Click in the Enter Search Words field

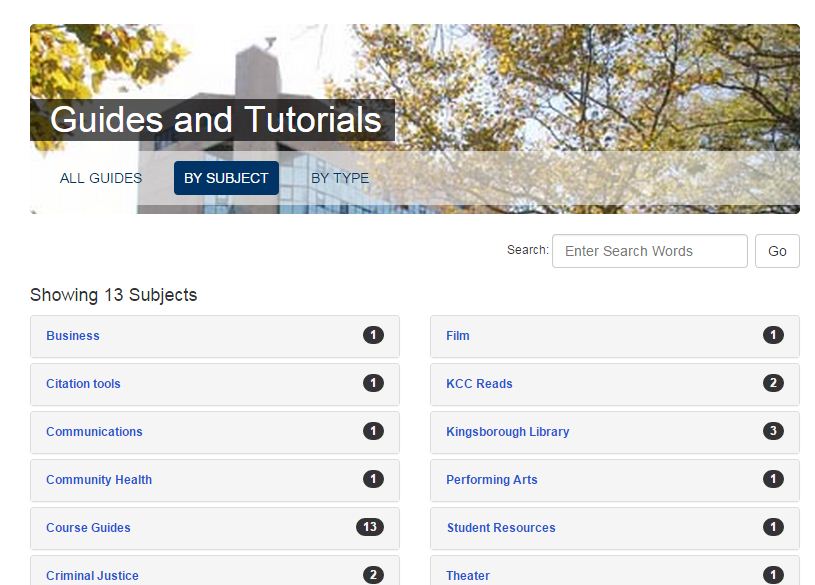coord(649,251)
